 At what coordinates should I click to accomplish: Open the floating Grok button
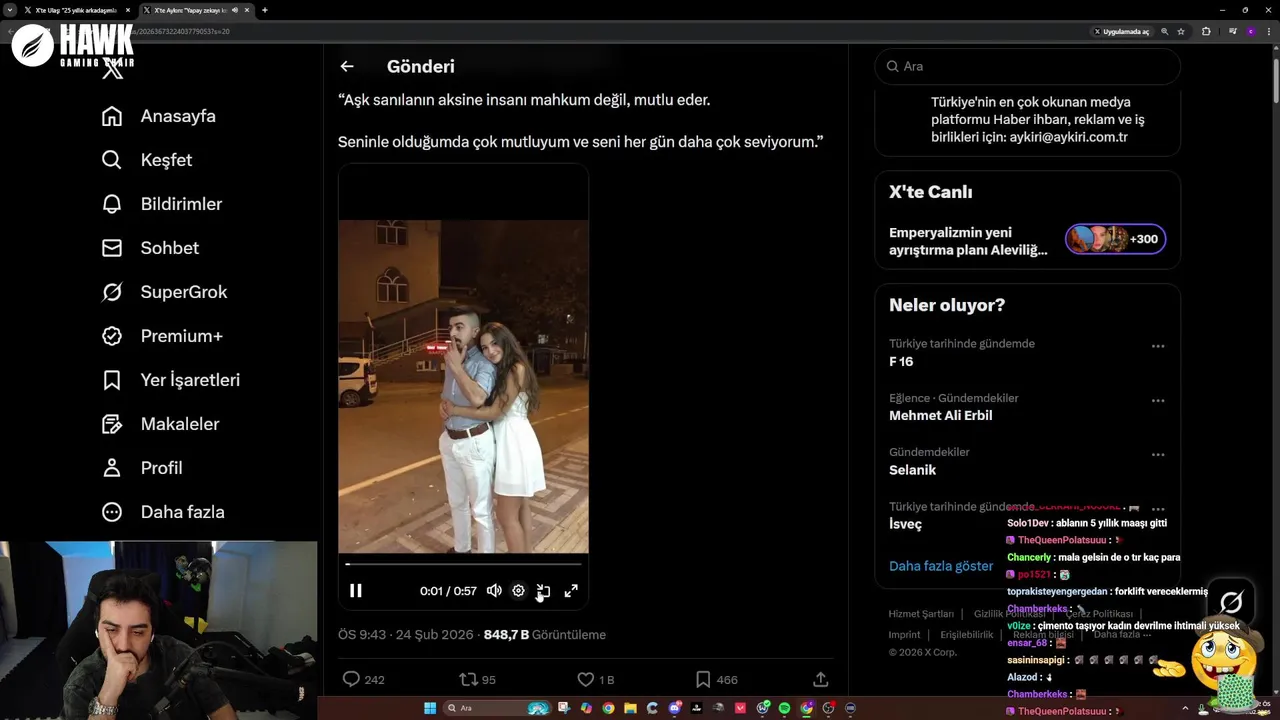pos(1231,602)
